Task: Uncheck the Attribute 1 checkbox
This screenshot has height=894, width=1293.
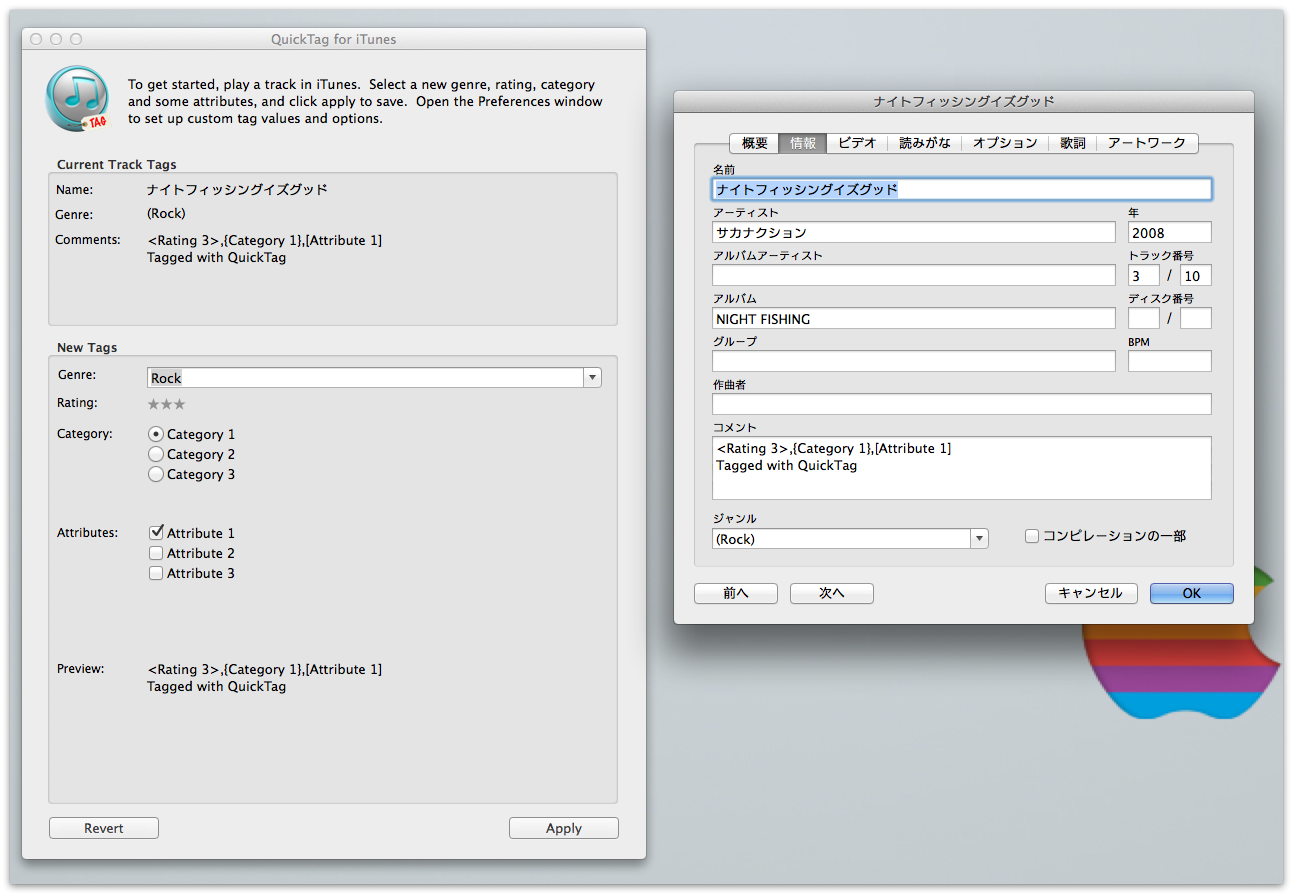Action: 156,533
